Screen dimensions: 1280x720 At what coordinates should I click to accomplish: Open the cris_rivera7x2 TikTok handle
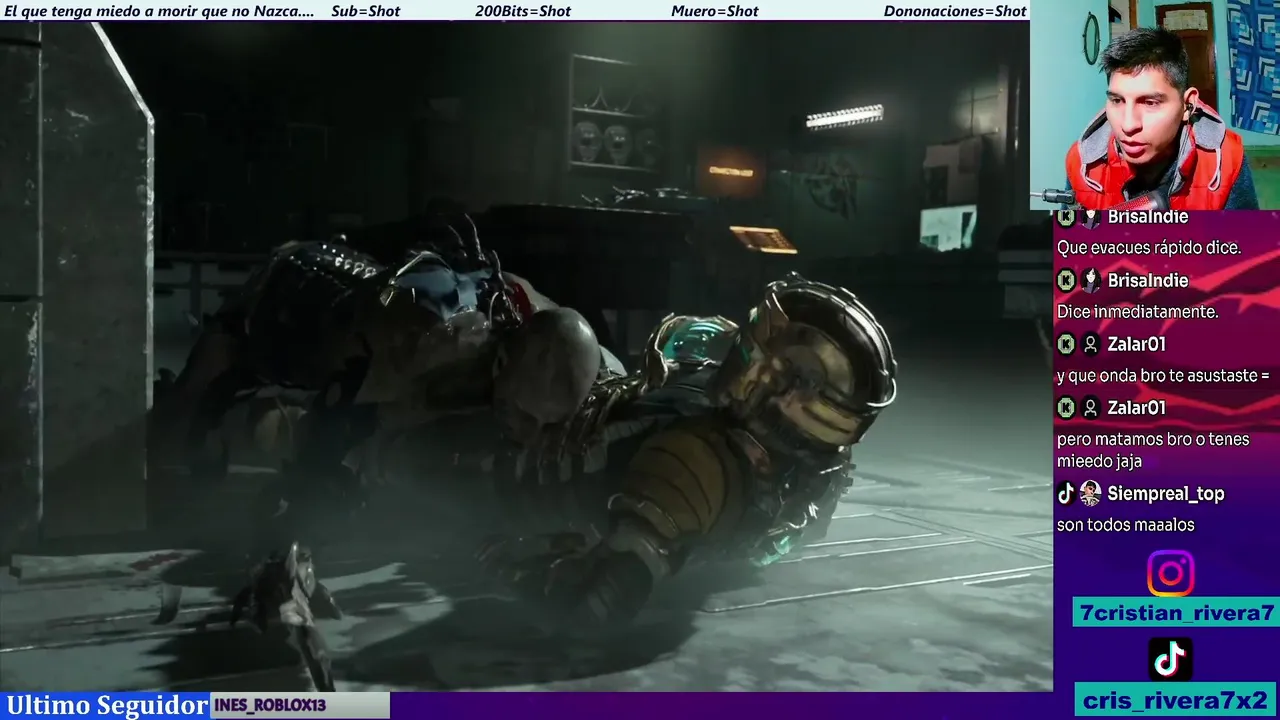[x=1176, y=699]
